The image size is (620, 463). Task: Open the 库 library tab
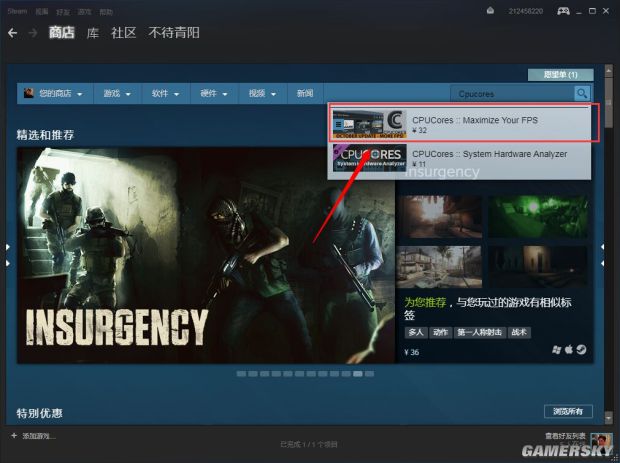pyautogui.click(x=93, y=33)
